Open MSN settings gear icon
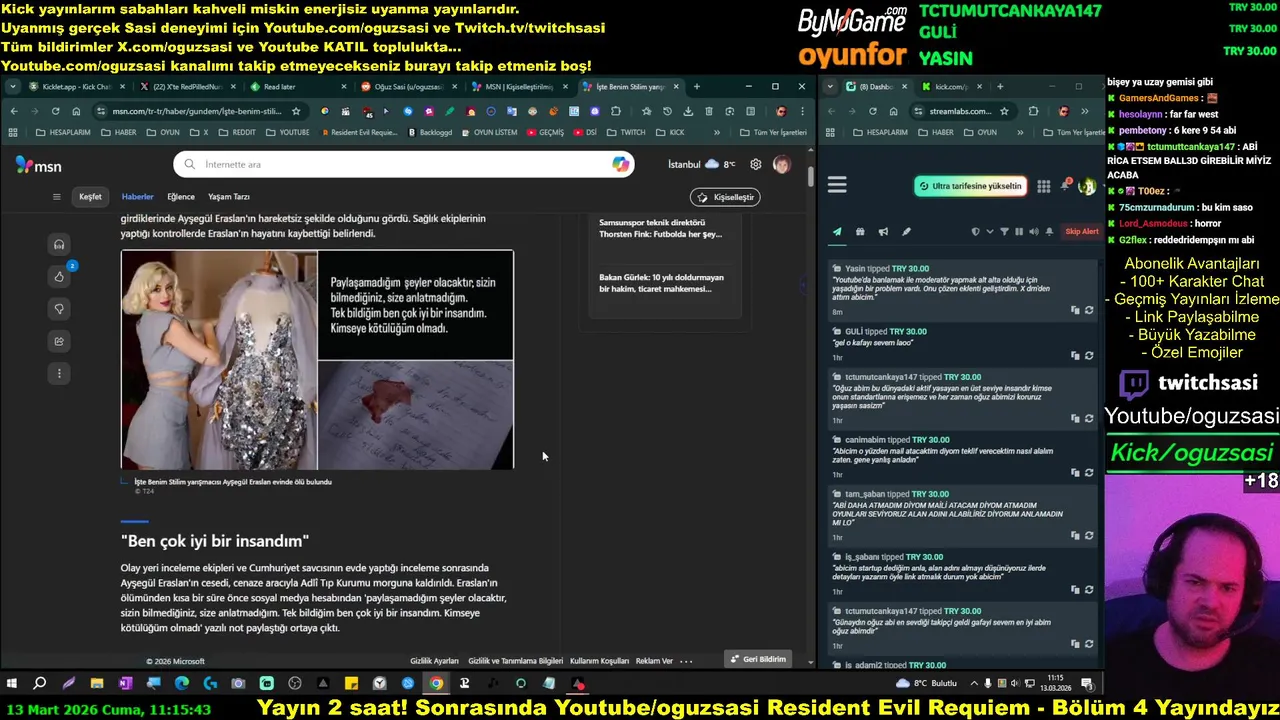 pyautogui.click(x=756, y=164)
